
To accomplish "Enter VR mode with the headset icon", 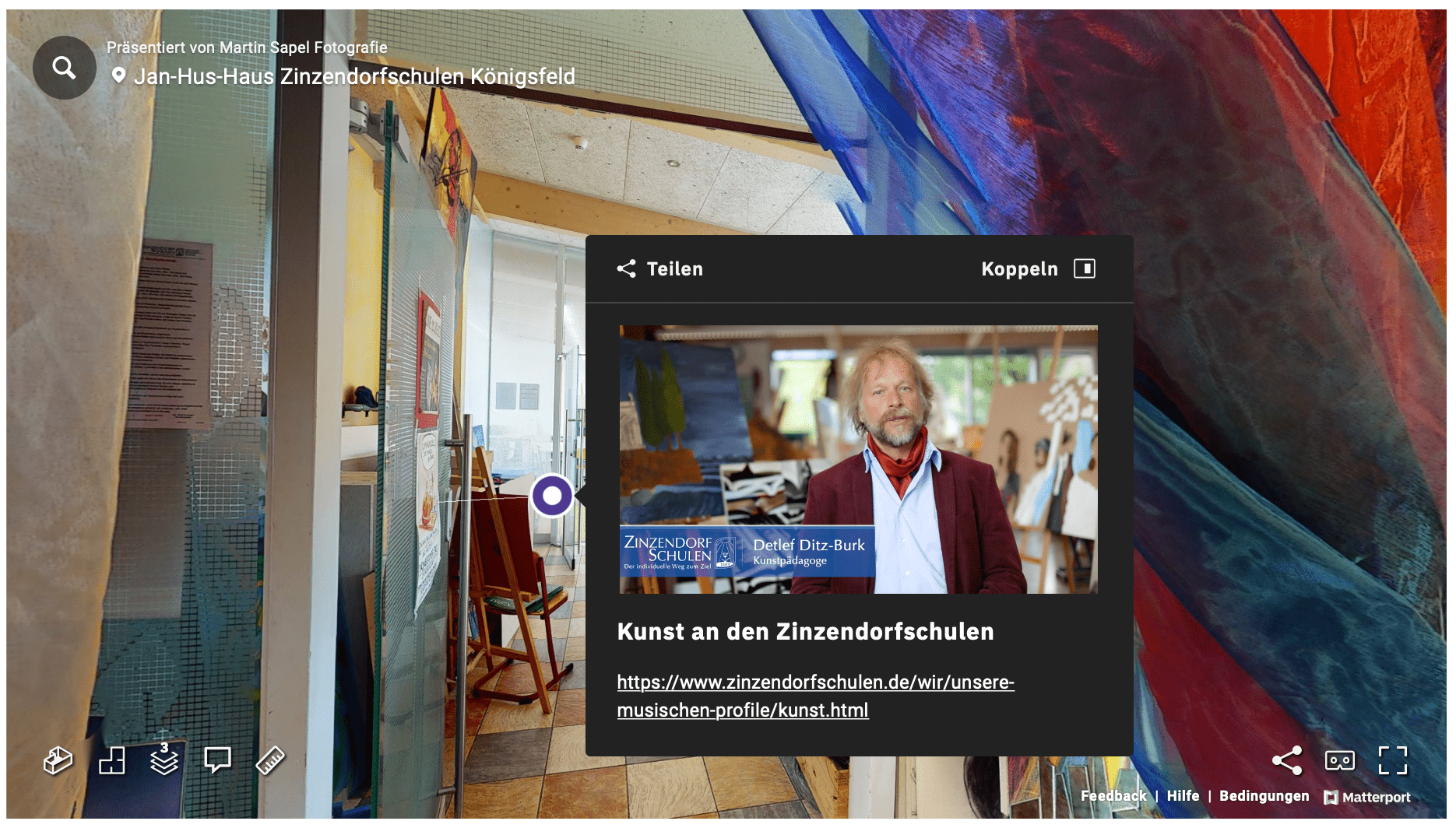I will (x=1339, y=760).
